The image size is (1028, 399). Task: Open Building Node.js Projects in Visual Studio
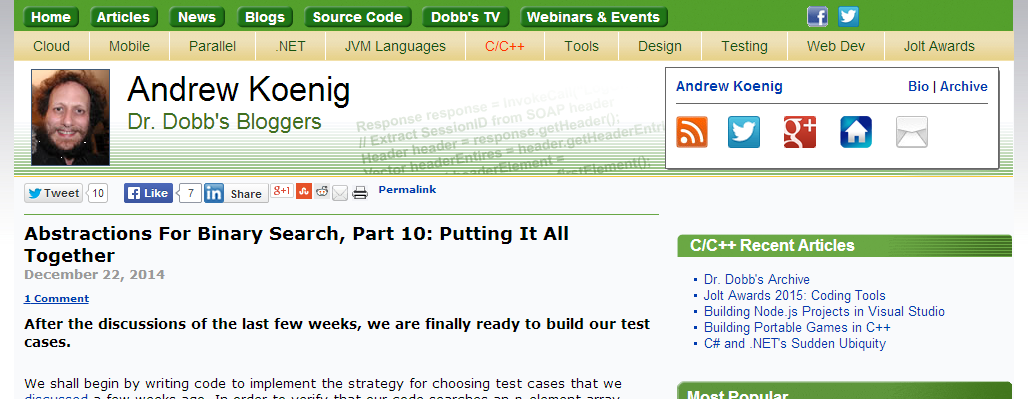[x=824, y=312]
